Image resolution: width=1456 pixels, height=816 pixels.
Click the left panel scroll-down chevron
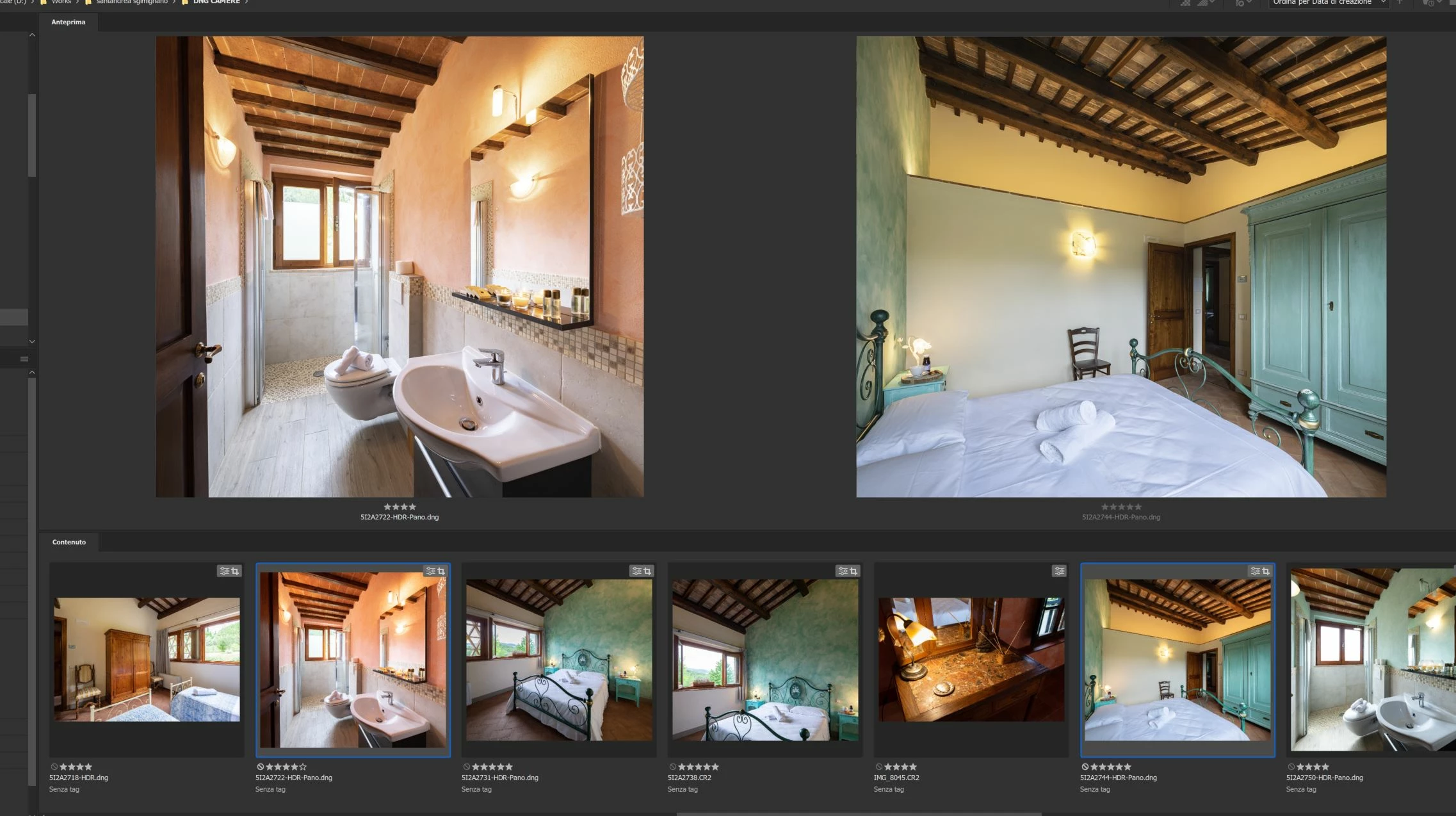coord(32,341)
